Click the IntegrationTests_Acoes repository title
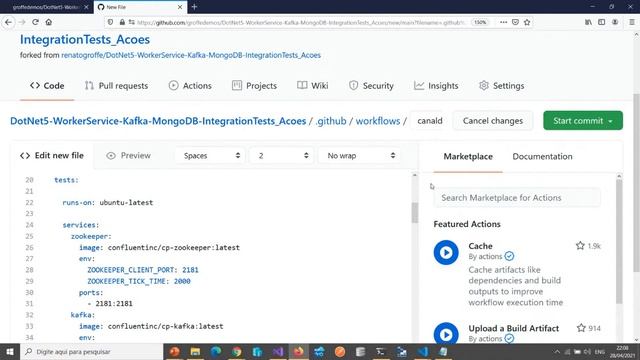The image size is (640, 360). coord(85,40)
